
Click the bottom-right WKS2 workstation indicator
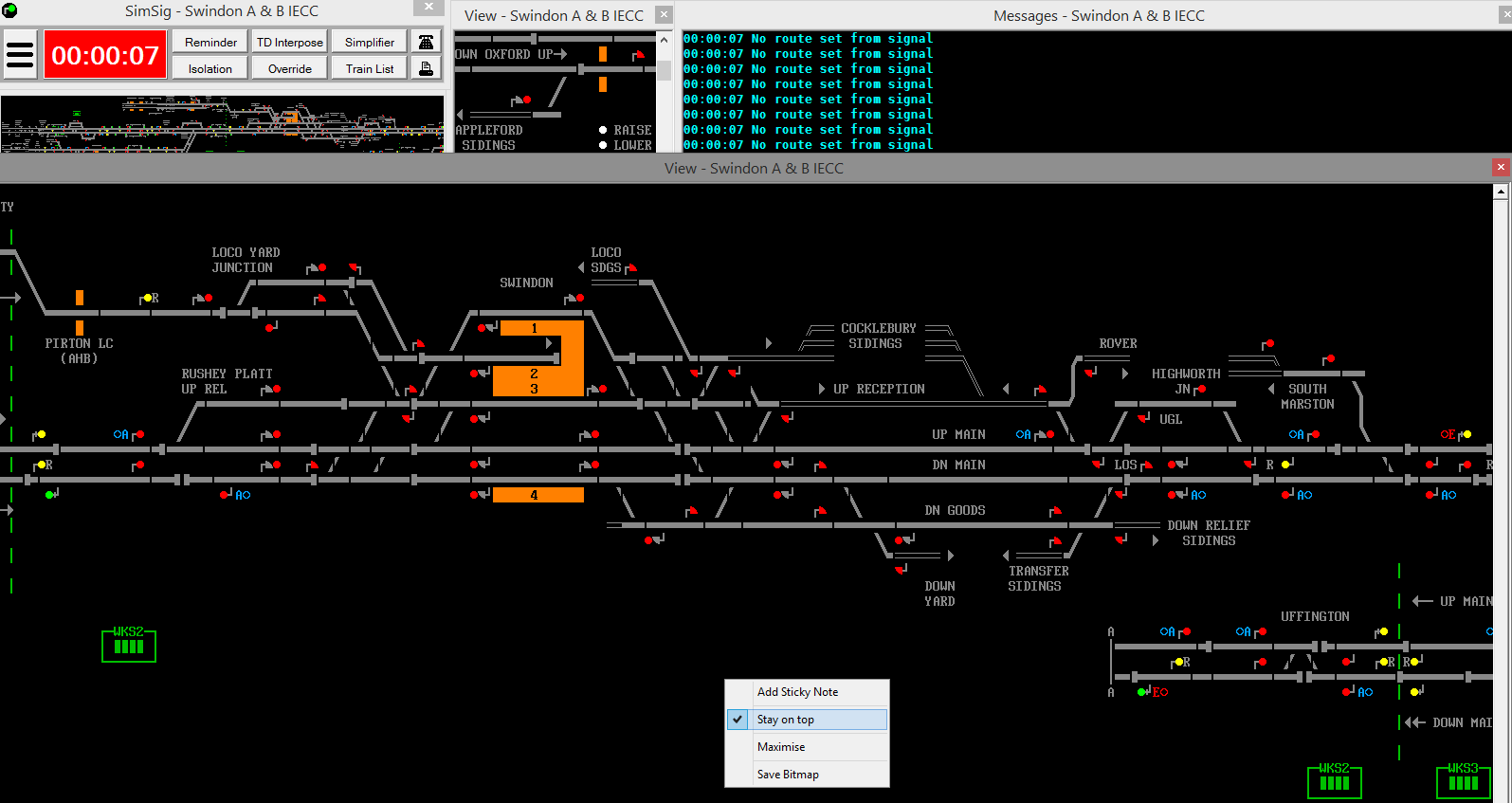(x=1334, y=780)
